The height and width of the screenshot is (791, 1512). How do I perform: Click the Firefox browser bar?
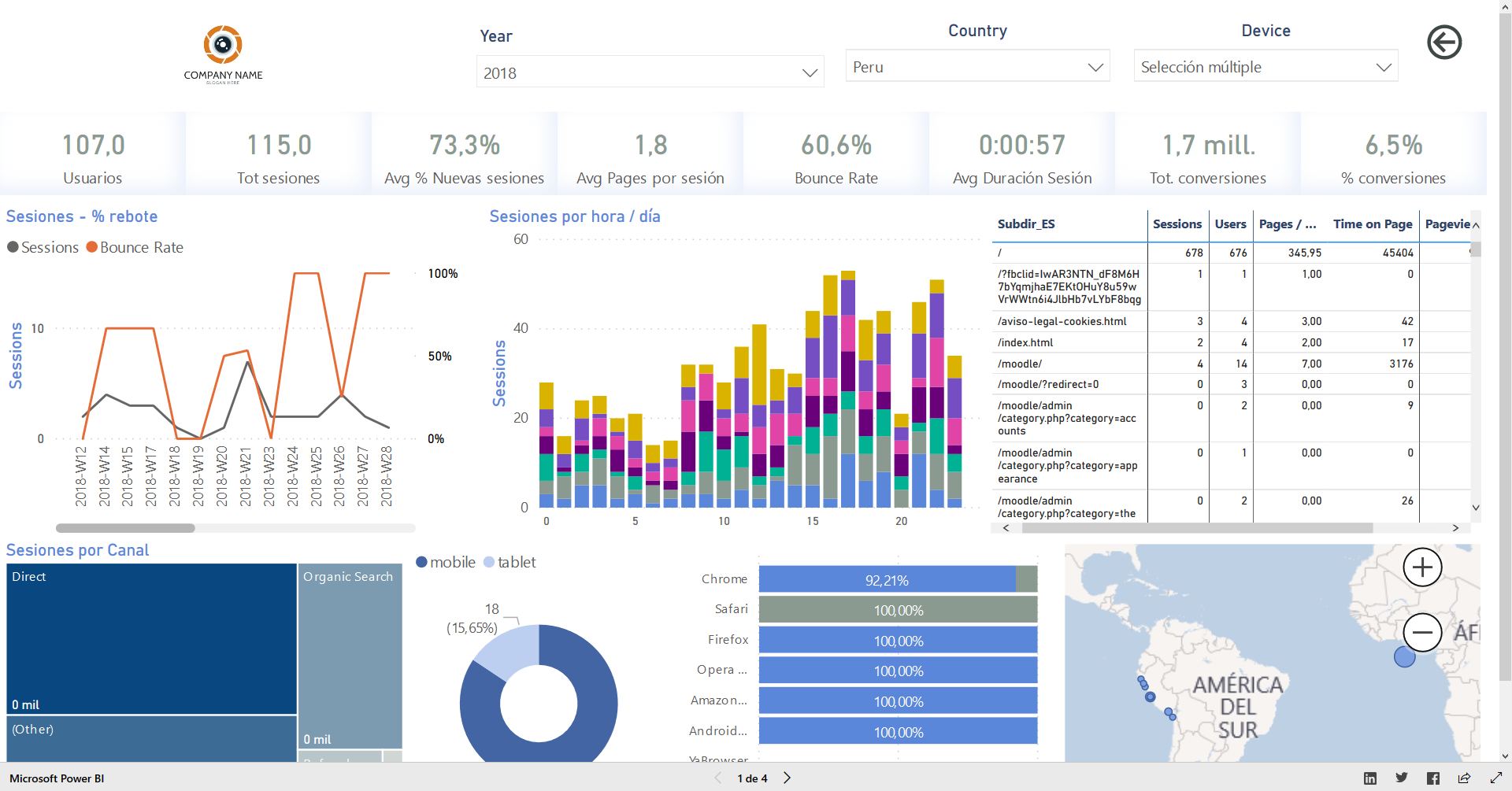coord(898,641)
